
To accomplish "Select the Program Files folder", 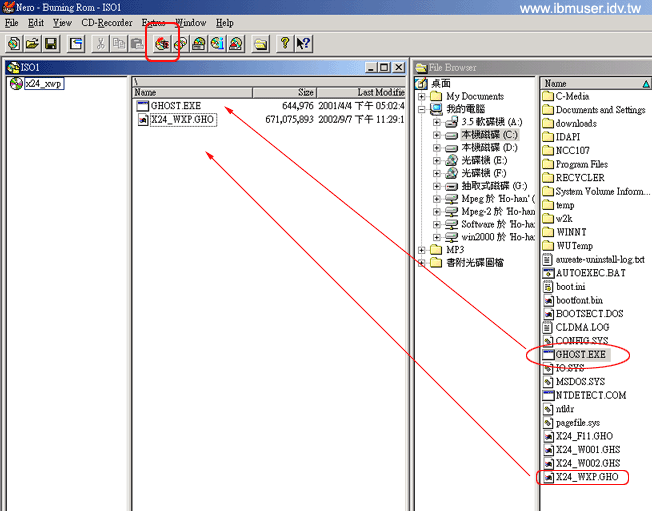I will 581,164.
